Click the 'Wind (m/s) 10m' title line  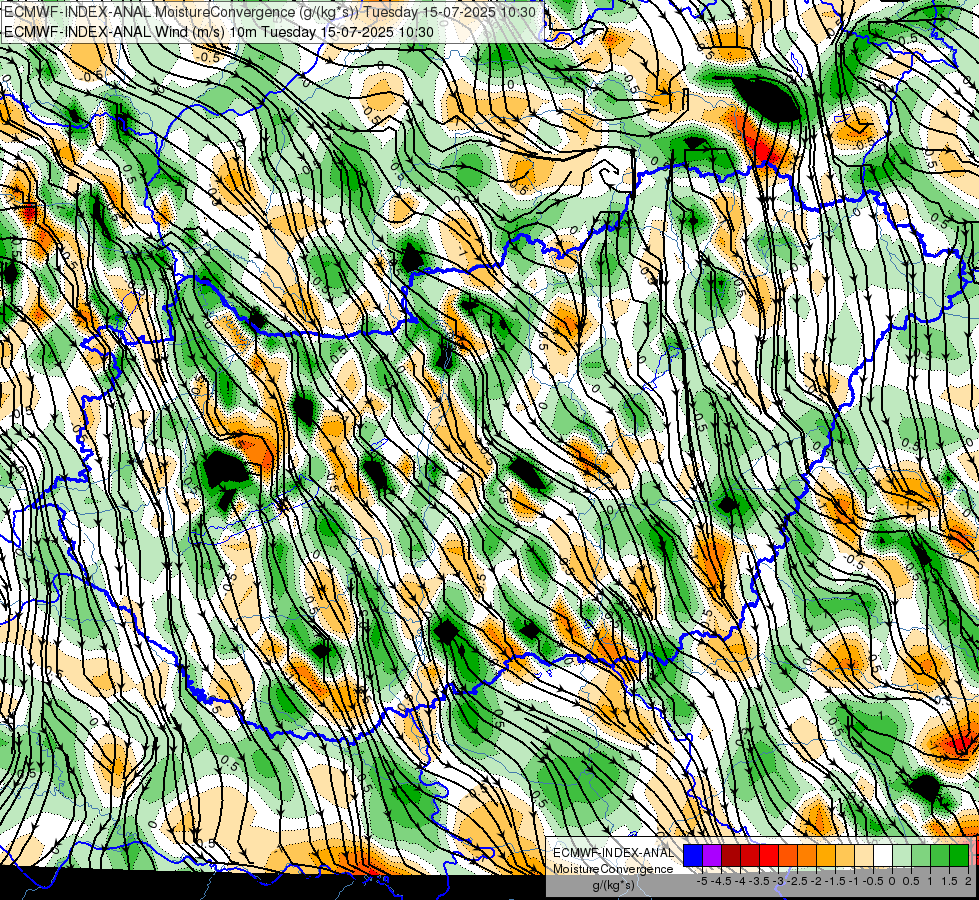pos(219,32)
